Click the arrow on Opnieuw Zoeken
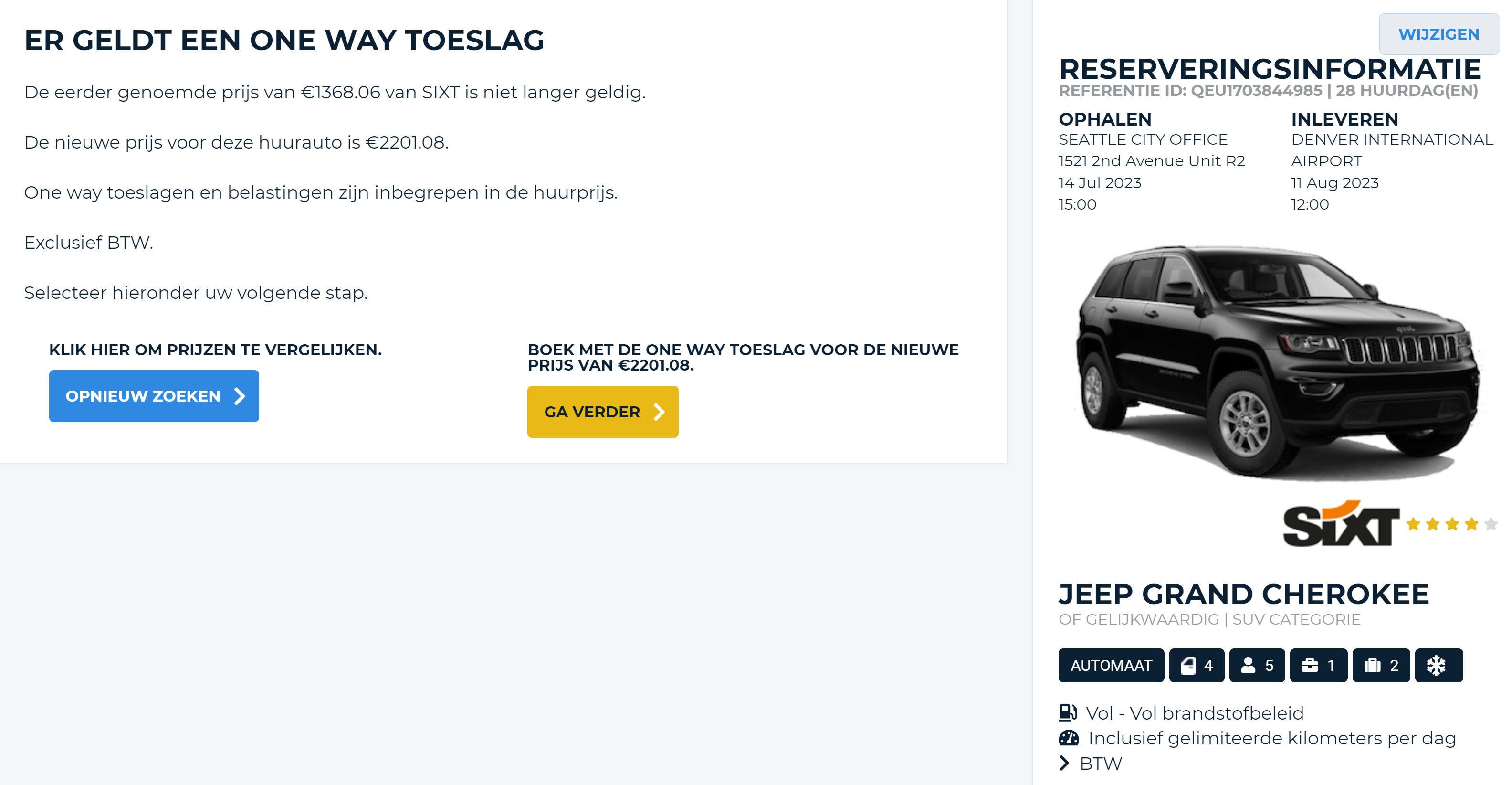The width and height of the screenshot is (1512, 785). point(240,396)
